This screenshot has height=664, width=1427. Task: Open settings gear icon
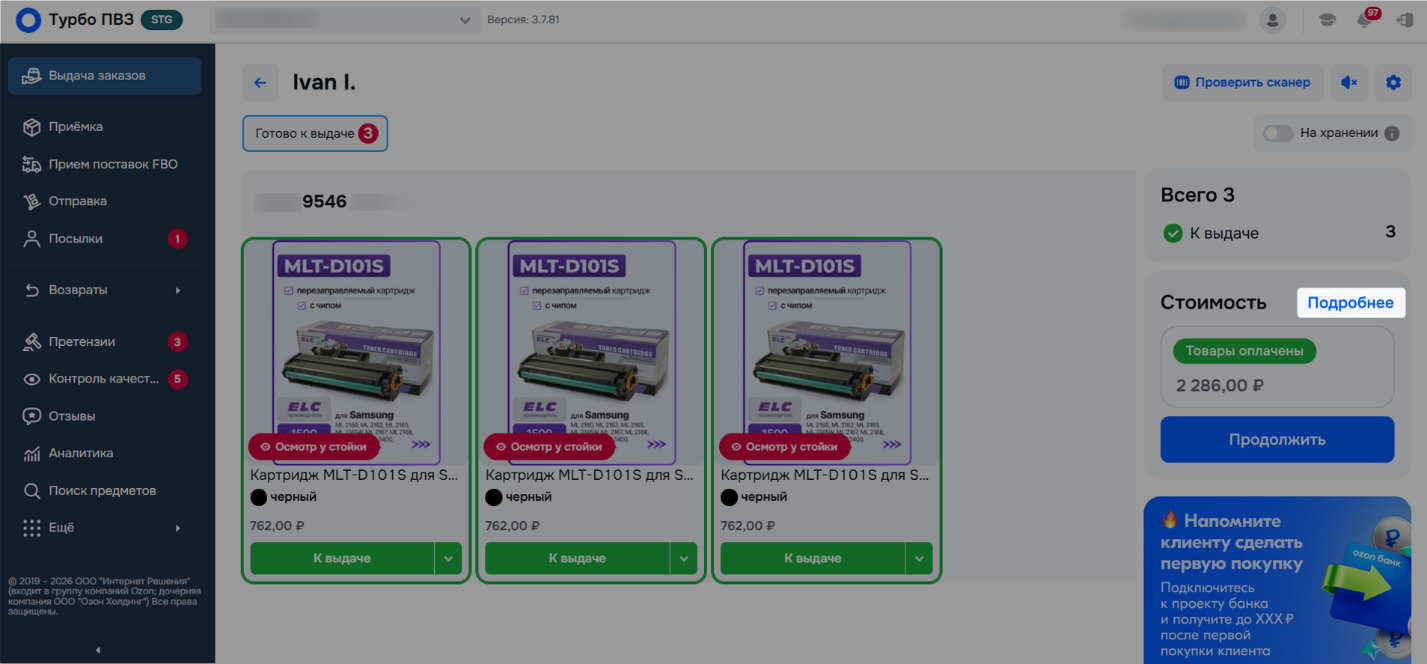(x=1393, y=83)
